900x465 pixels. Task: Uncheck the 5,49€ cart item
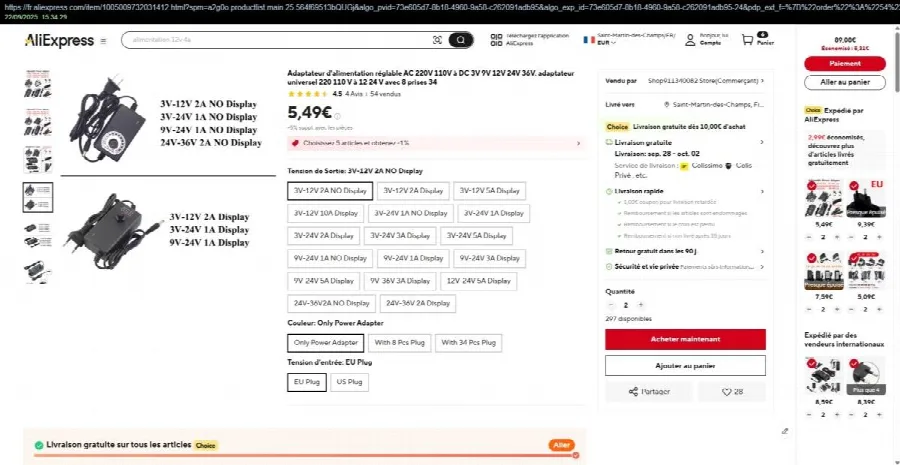(811, 185)
